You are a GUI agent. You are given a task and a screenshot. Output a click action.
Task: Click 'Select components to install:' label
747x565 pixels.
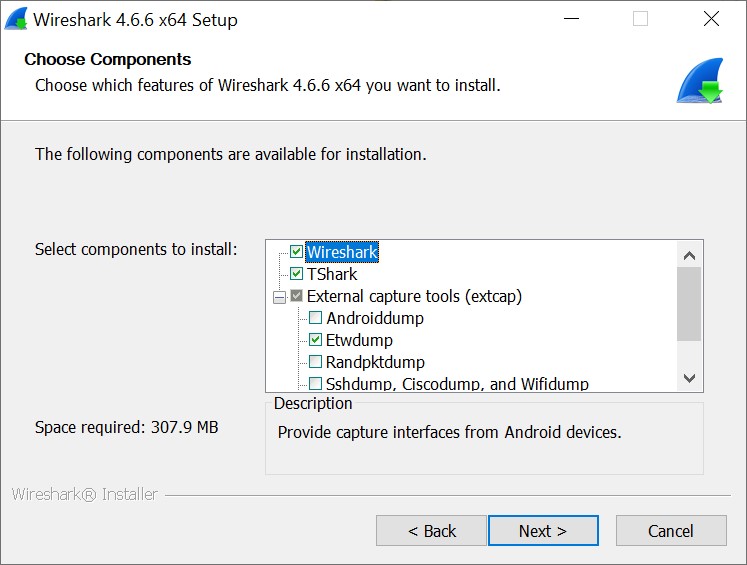(136, 250)
